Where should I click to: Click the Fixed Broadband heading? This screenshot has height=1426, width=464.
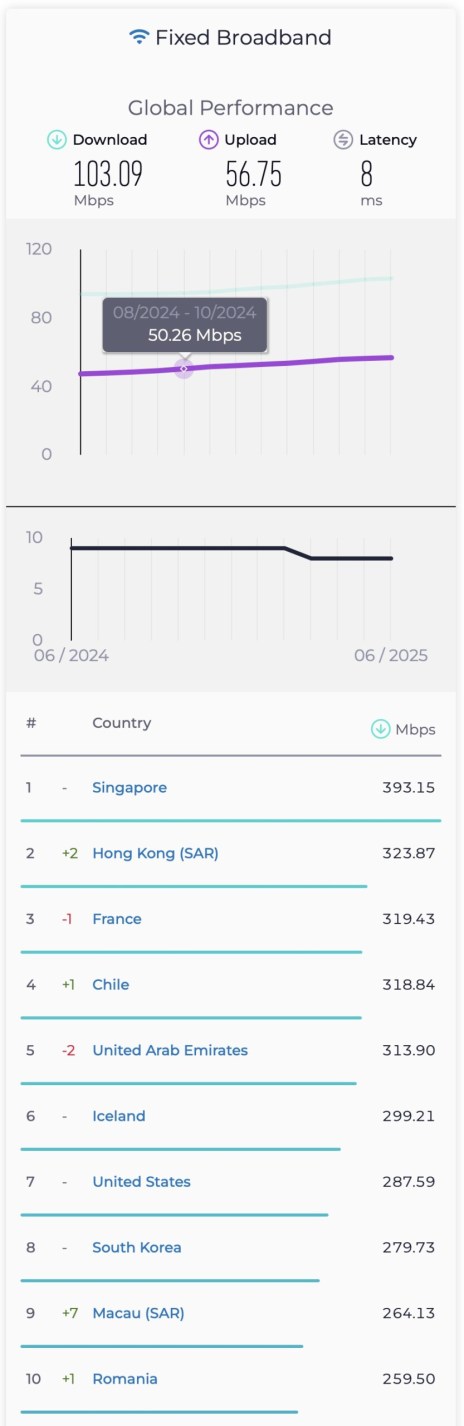coord(243,38)
